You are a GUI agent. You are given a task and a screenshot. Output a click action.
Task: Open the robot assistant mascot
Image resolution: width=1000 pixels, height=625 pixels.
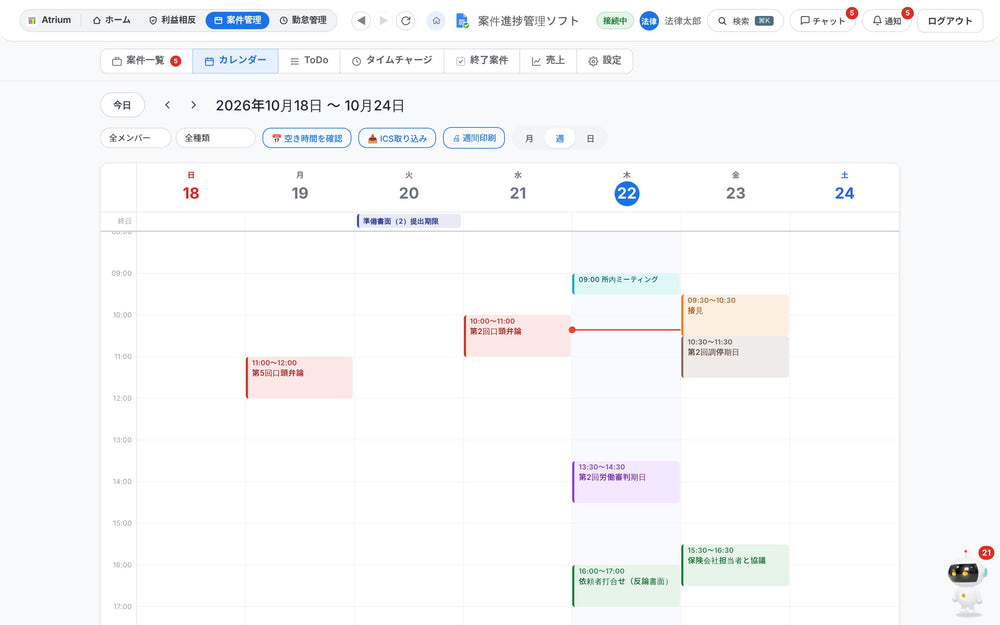click(x=967, y=584)
